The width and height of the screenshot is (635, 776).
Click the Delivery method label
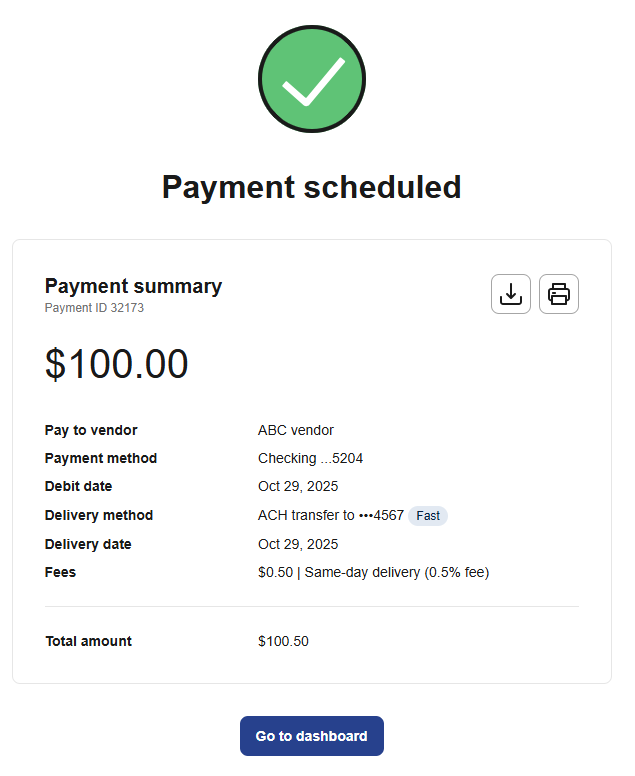pos(99,515)
